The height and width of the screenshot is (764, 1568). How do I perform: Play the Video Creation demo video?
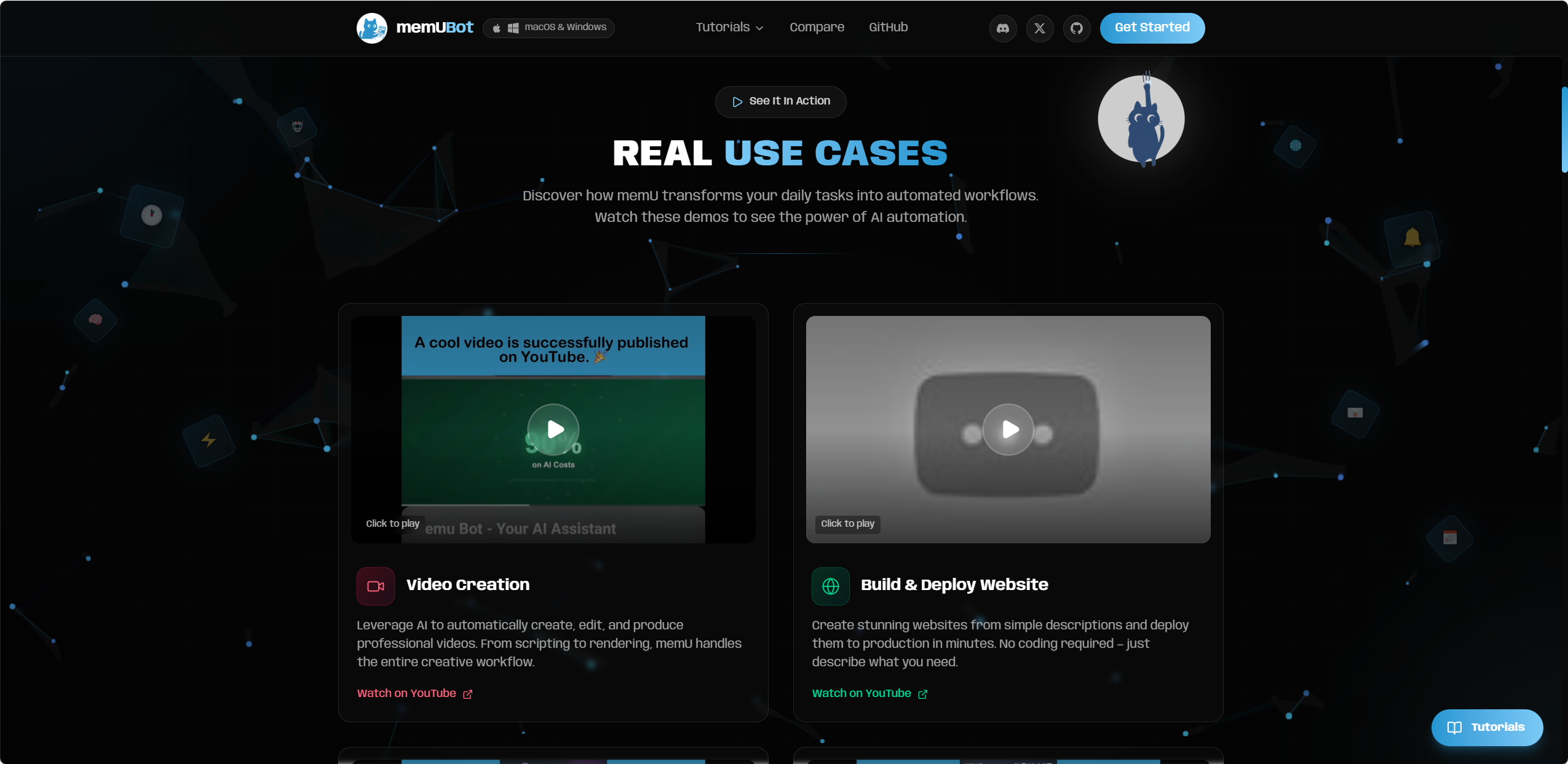[x=553, y=429]
